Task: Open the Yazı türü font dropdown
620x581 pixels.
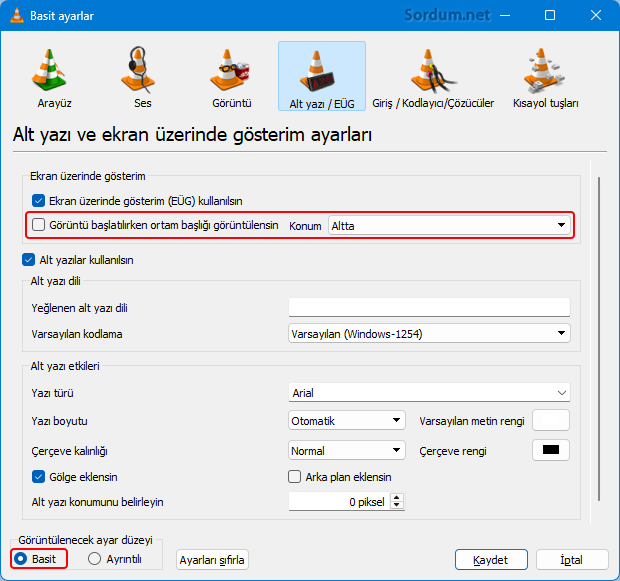Action: (429, 393)
